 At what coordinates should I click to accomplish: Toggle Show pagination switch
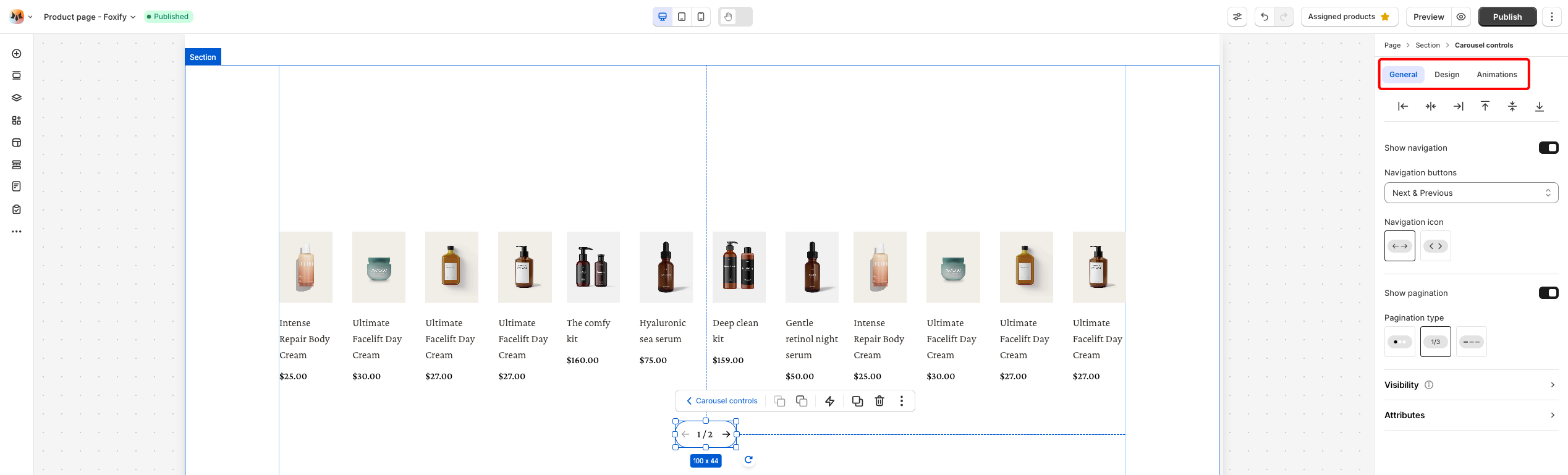1548,293
